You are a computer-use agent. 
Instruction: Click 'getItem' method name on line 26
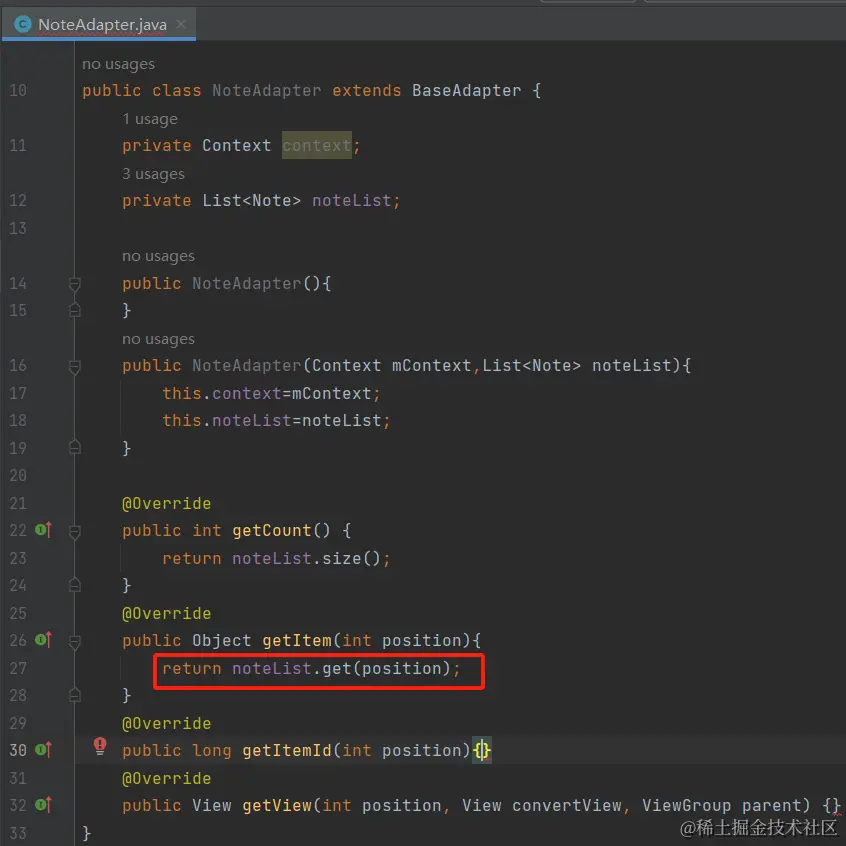[x=297, y=640]
